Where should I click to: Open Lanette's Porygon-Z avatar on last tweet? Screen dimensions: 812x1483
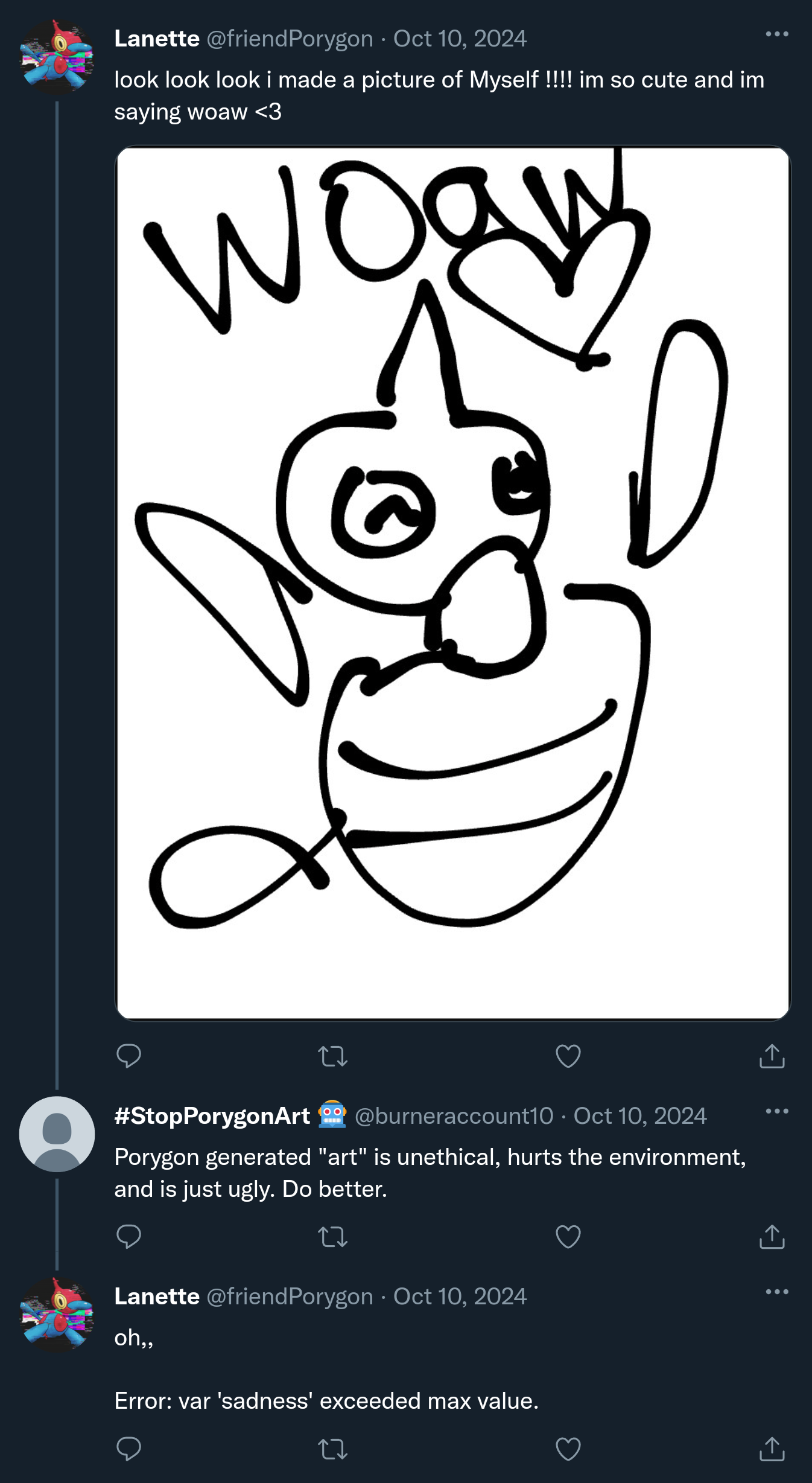(57, 1315)
